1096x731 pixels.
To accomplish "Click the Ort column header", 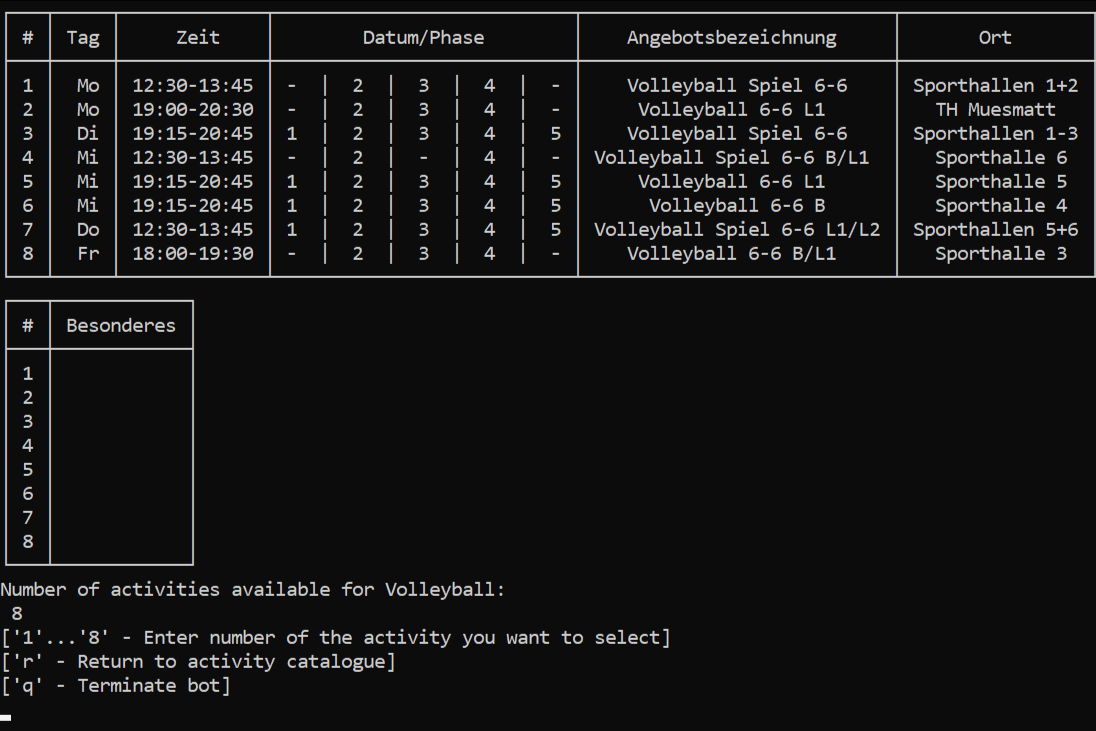I will 995,38.
